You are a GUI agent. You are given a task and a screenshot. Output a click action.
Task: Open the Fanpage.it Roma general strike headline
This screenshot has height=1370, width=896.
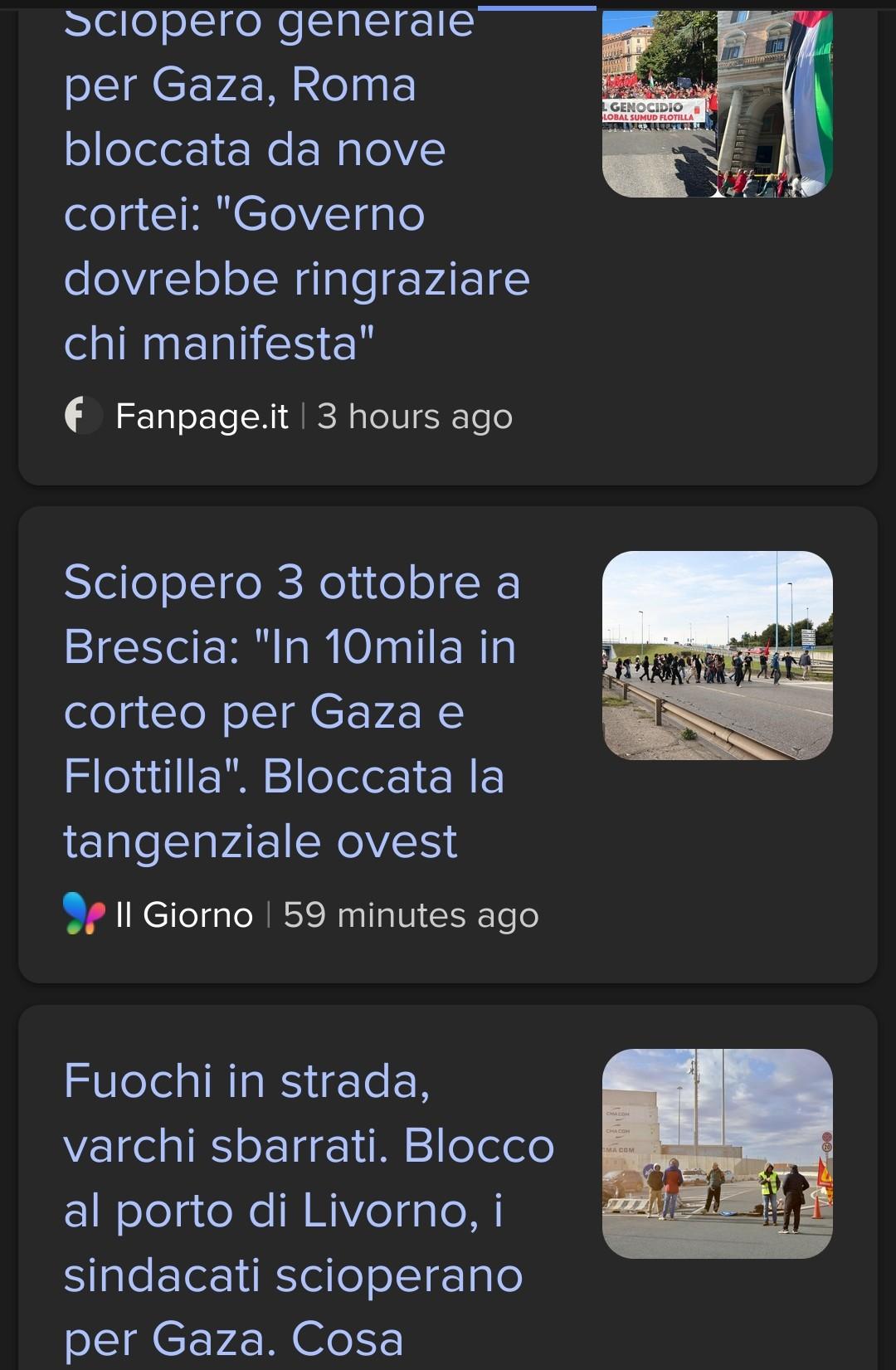(x=296, y=181)
